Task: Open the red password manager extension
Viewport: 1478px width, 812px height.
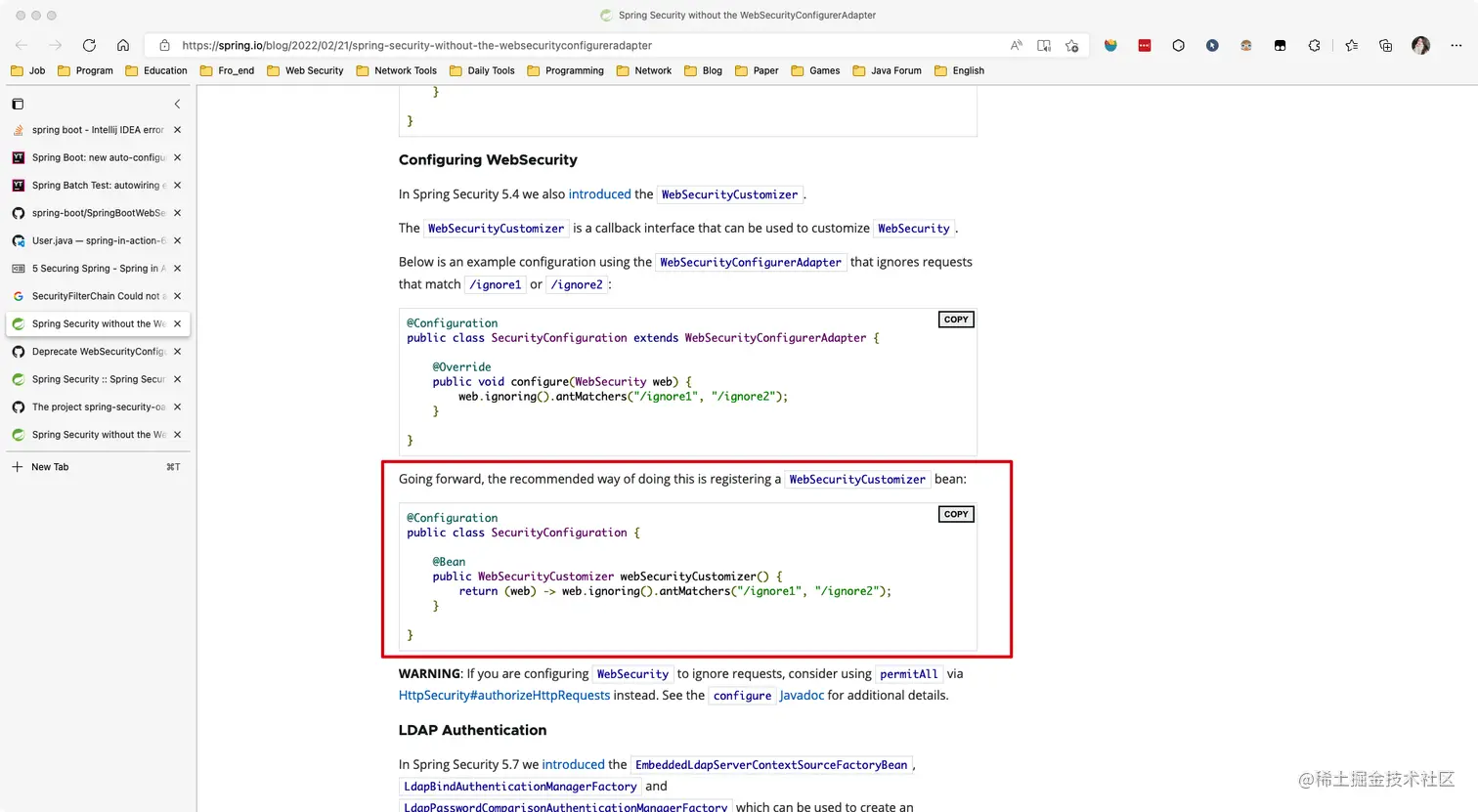Action: [1145, 45]
